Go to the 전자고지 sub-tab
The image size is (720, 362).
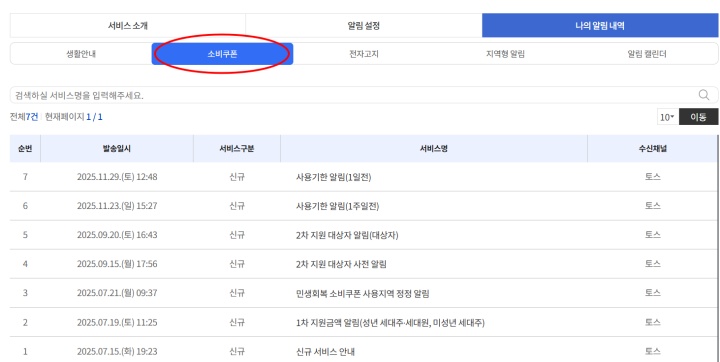pyautogui.click(x=364, y=54)
